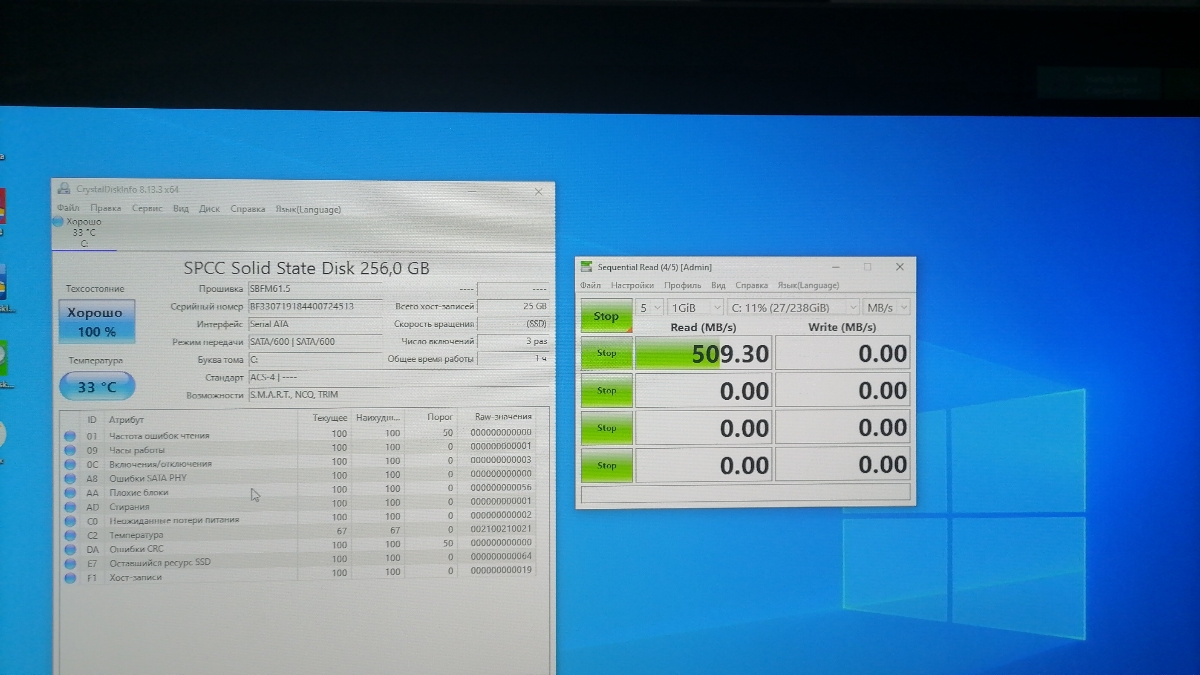Click status circle of AA Плохие блоки row
The height and width of the screenshot is (675, 1200).
tap(70, 493)
